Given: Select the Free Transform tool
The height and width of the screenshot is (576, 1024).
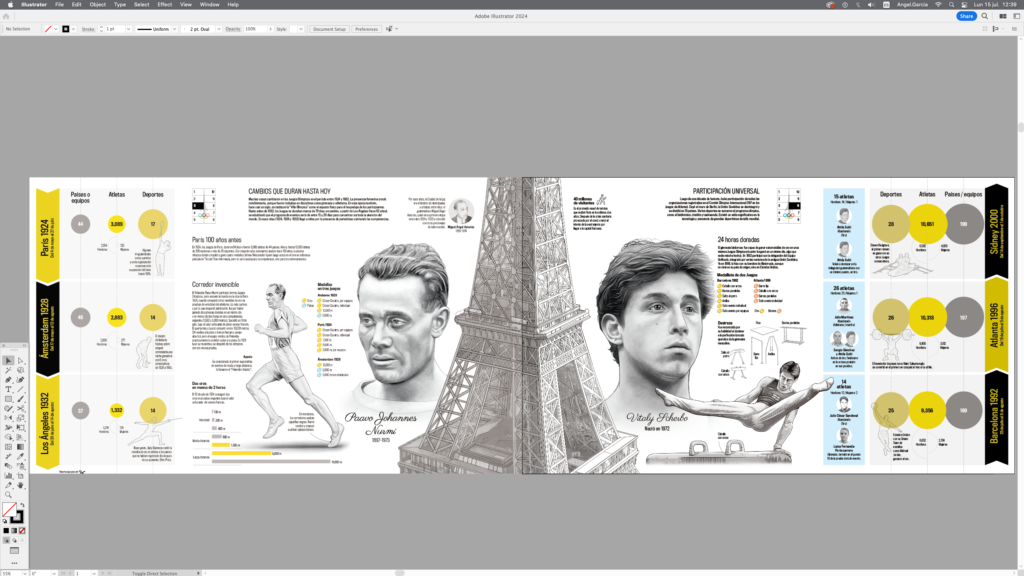Looking at the screenshot, I should pyautogui.click(x=21, y=428).
